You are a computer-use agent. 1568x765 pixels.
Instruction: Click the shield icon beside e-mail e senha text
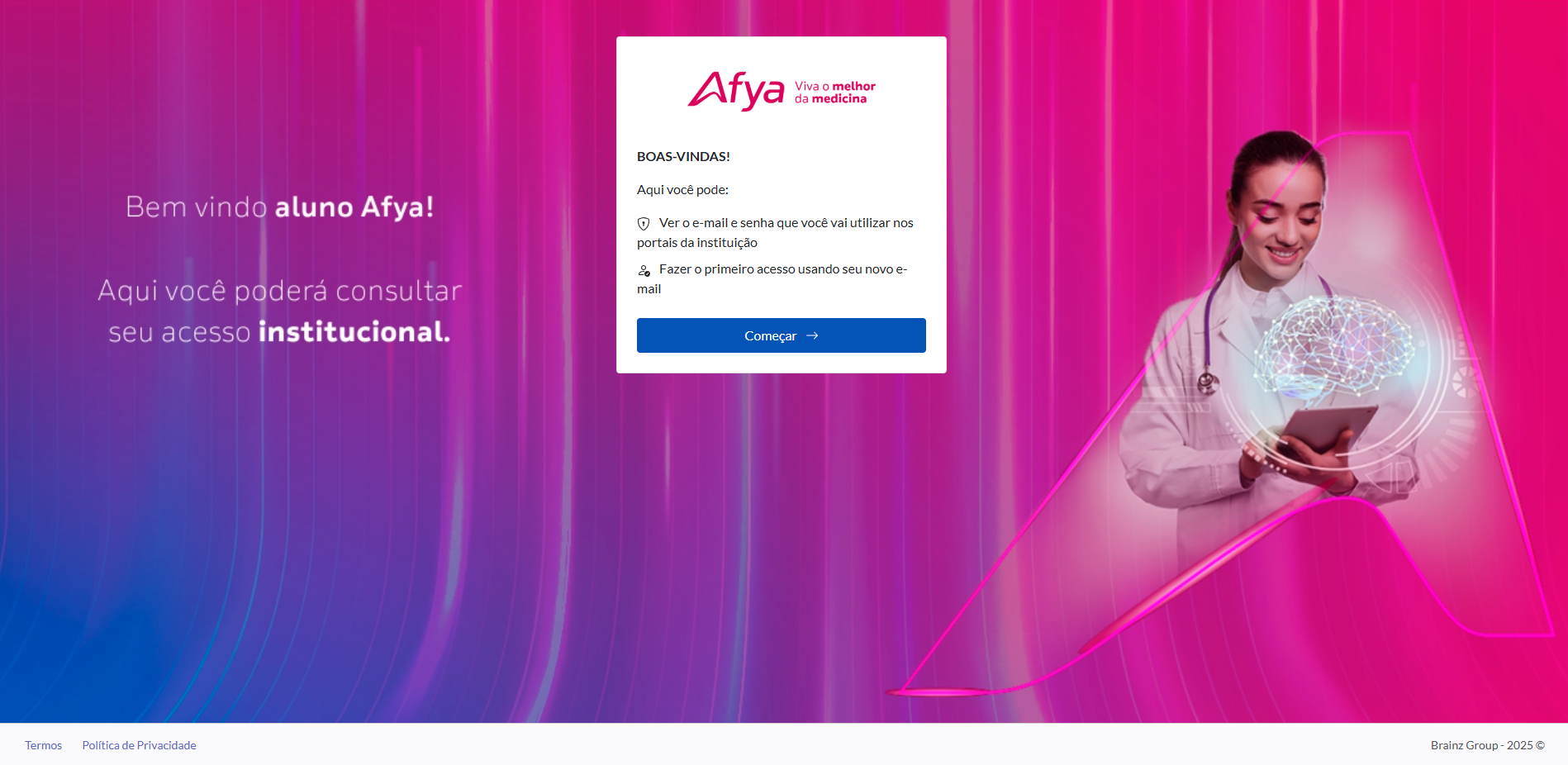point(644,223)
